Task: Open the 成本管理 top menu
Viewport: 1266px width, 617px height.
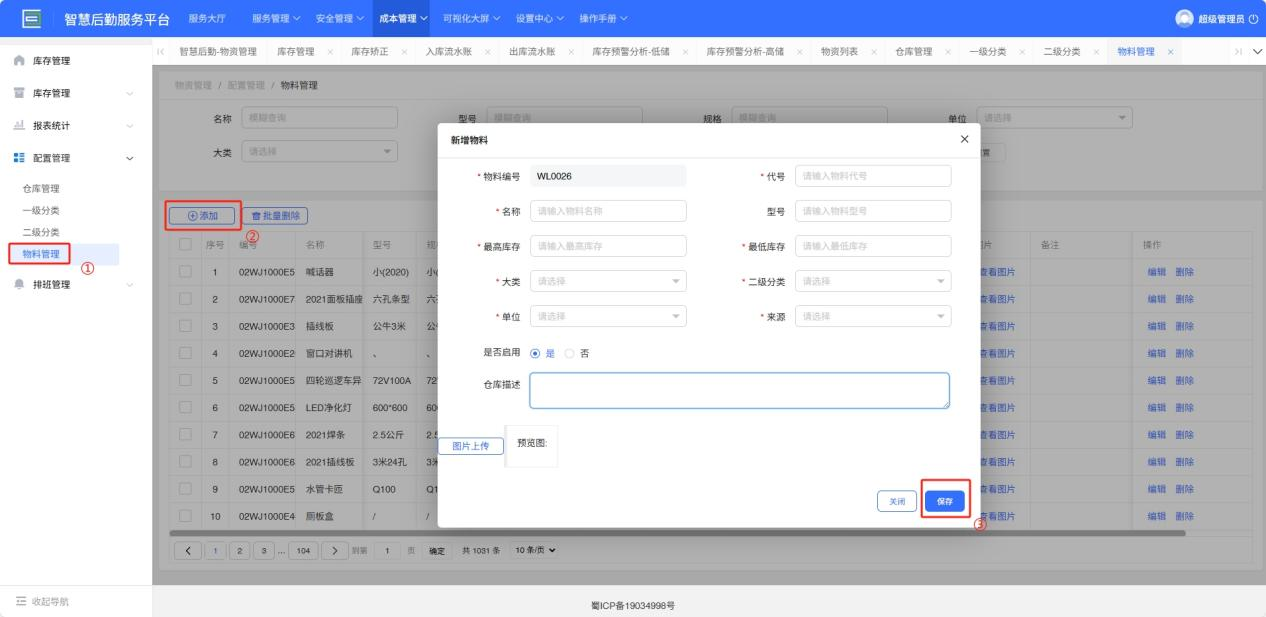Action: [403, 18]
